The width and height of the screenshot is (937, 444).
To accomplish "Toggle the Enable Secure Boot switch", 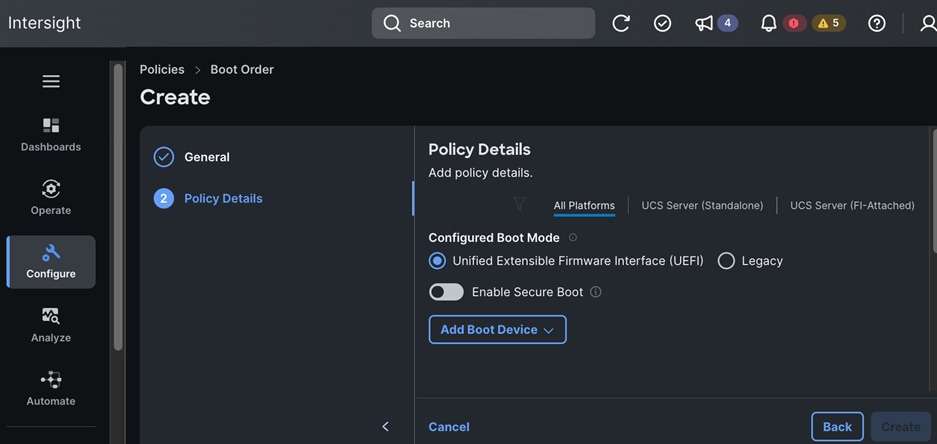I will pyautogui.click(x=446, y=292).
